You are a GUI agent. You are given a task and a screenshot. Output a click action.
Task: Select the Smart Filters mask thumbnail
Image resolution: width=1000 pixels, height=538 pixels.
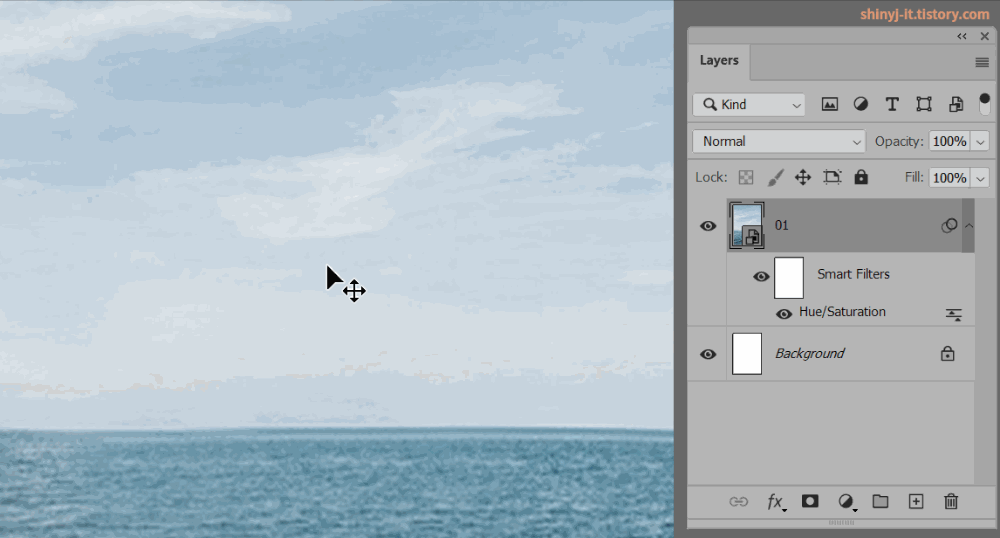789,278
